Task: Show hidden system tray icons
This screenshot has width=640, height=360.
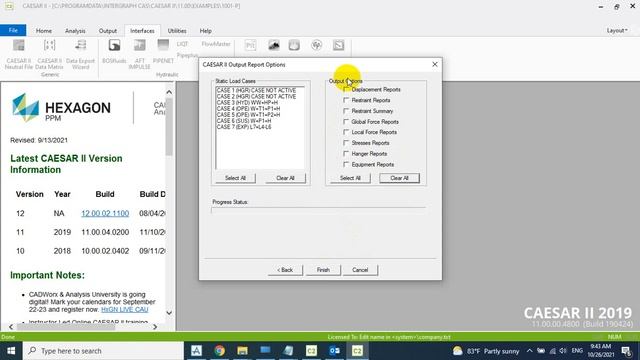Action: tap(529, 351)
